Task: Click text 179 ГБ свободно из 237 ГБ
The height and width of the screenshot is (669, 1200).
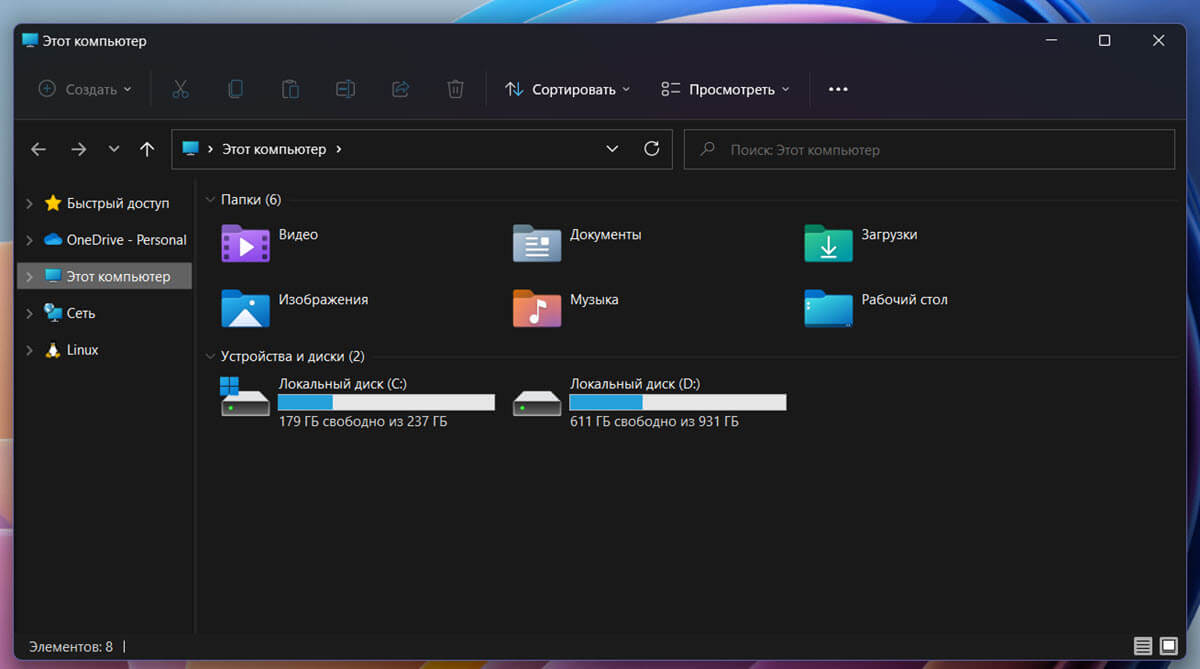Action: [x=363, y=422]
